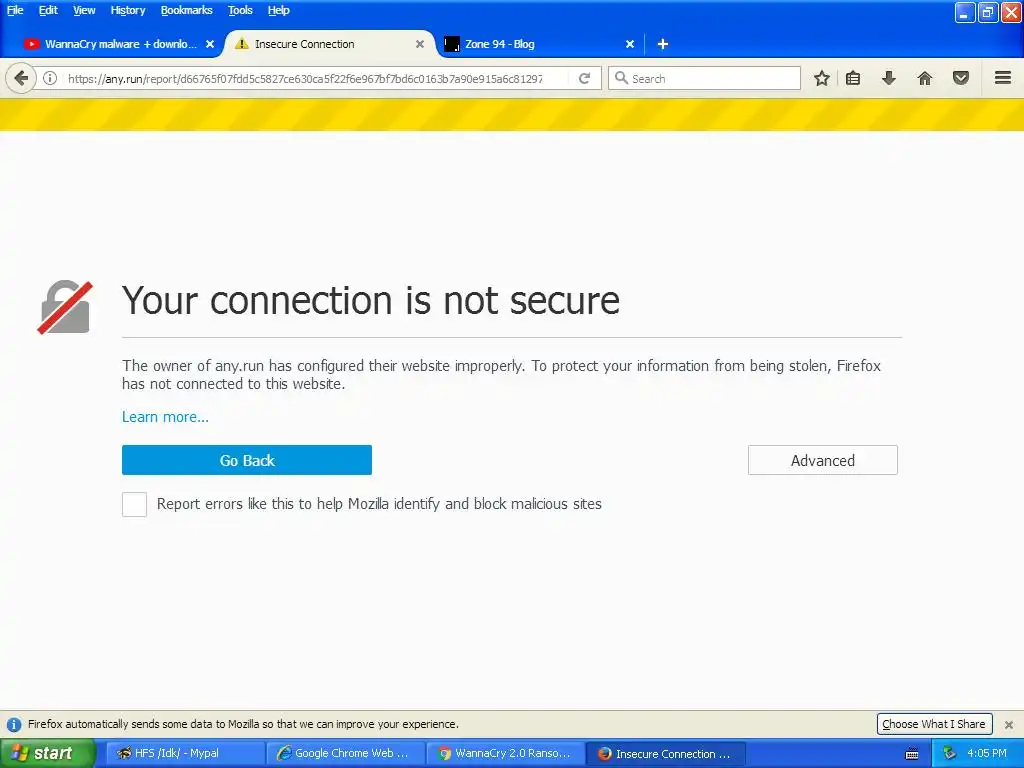The image size is (1024, 768).
Task: Bookmark this page with the star icon
Action: (822, 79)
